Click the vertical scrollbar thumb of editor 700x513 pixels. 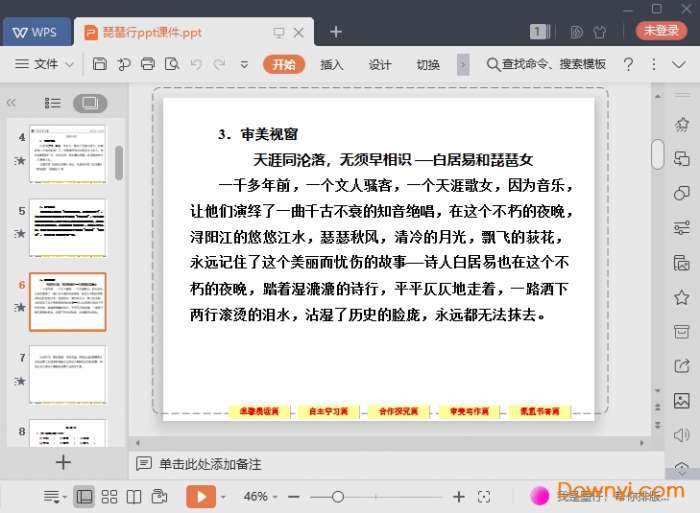[x=657, y=154]
